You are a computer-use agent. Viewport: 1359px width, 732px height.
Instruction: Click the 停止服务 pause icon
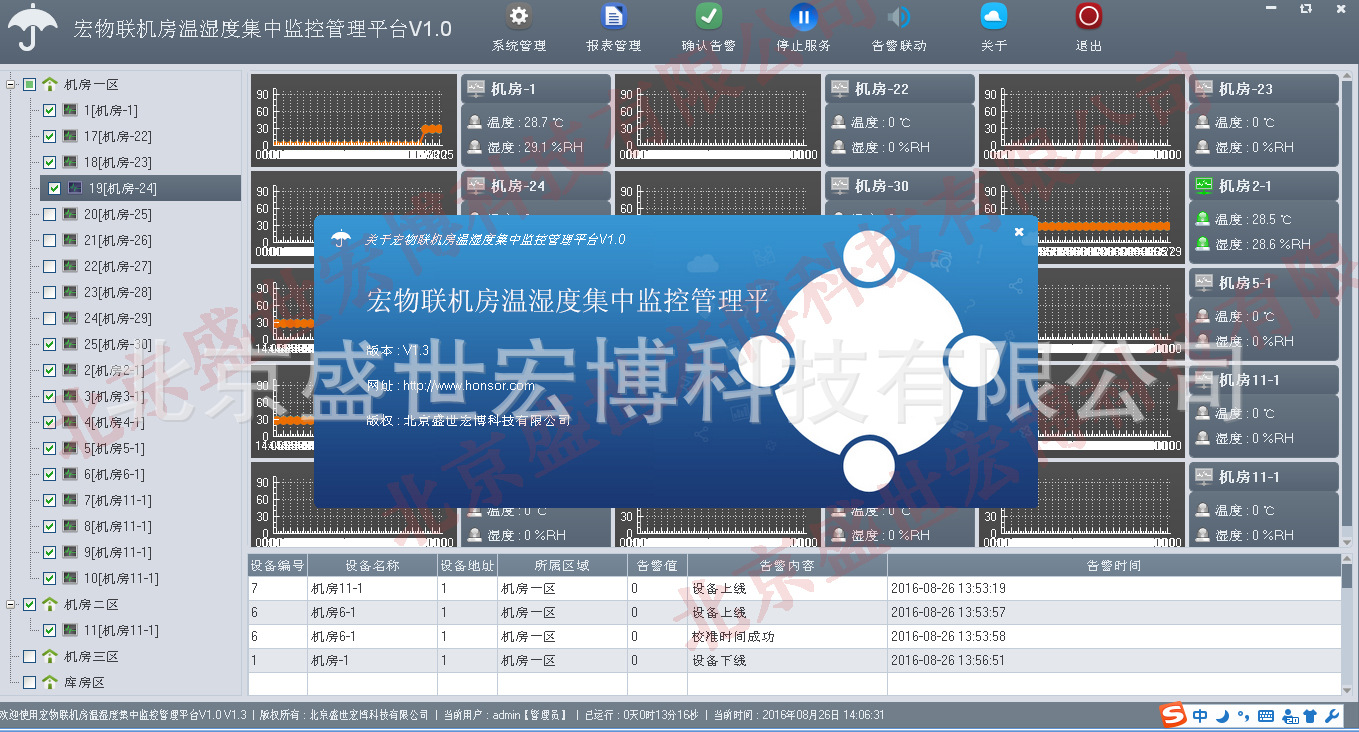click(x=804, y=16)
